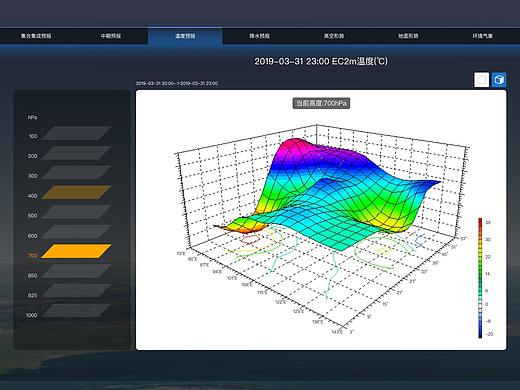Viewport: 520px width, 390px height.
Task: Select the 100 hPa level plane
Action: [76, 133]
